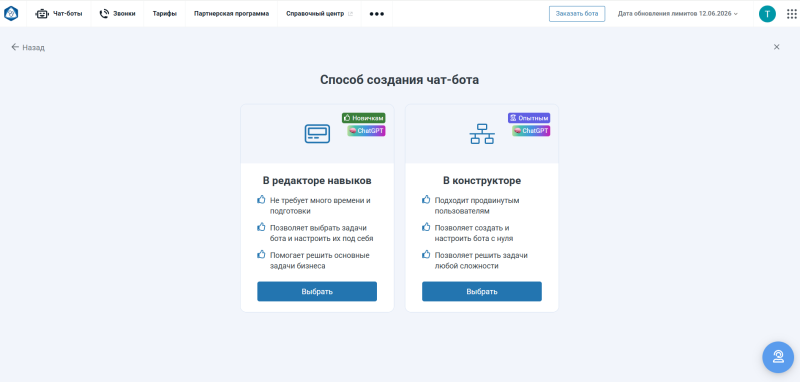Expand the Дата обновления лимитов dropdown
Image resolution: width=800 pixels, height=382 pixels.
pos(678,14)
